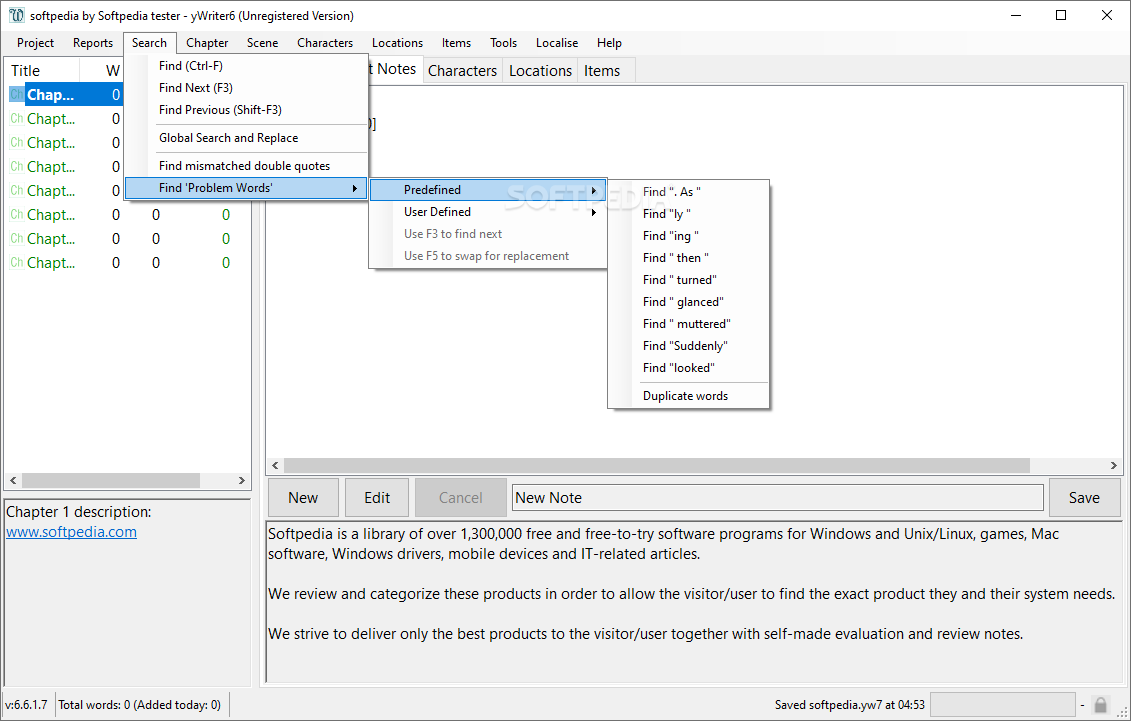Open the www.softpedia.com link

pyautogui.click(x=71, y=532)
